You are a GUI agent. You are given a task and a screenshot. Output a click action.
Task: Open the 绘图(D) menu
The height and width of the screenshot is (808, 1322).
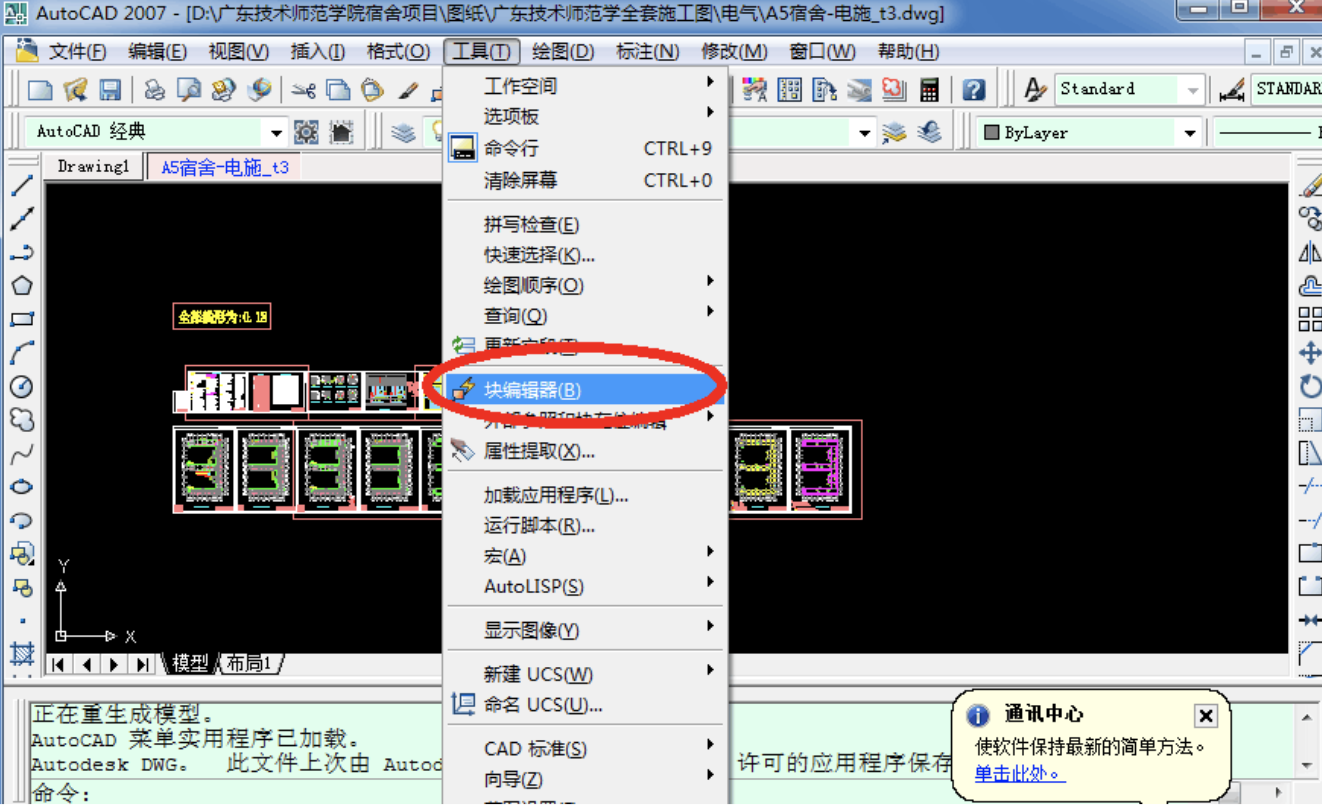tap(563, 51)
